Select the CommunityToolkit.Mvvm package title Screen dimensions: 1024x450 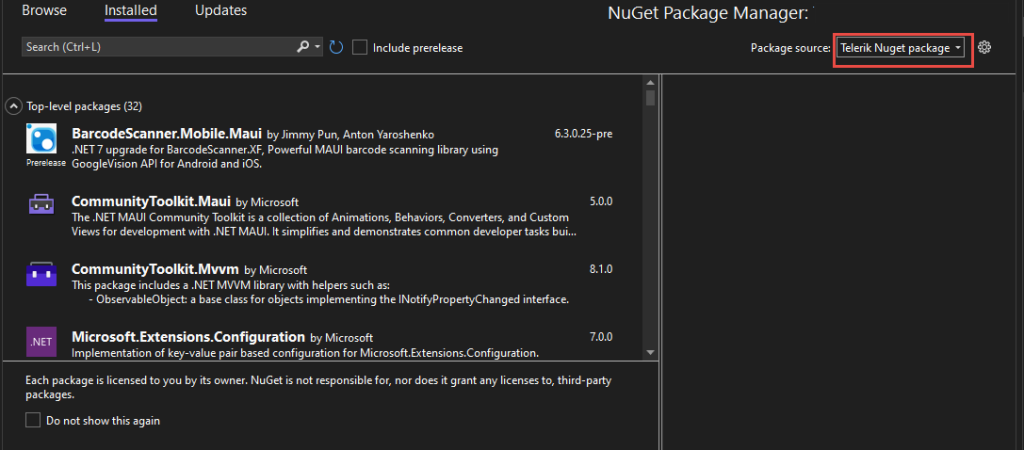[x=155, y=269]
